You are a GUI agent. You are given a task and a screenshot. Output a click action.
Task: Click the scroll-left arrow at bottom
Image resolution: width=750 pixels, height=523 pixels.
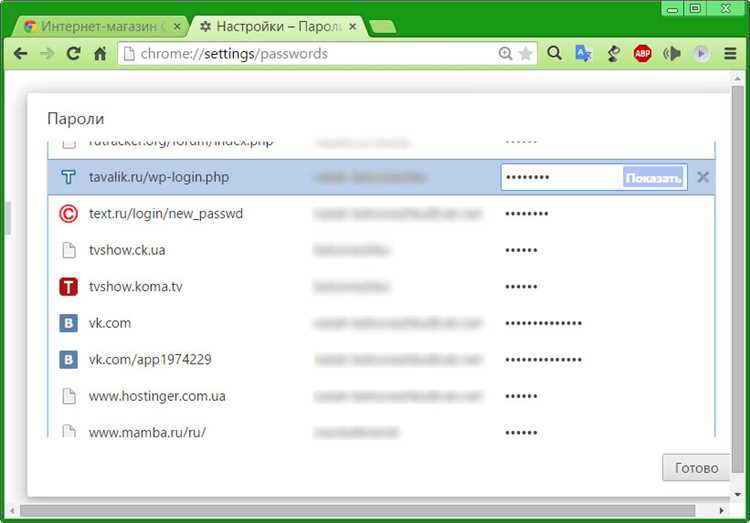click(x=11, y=511)
